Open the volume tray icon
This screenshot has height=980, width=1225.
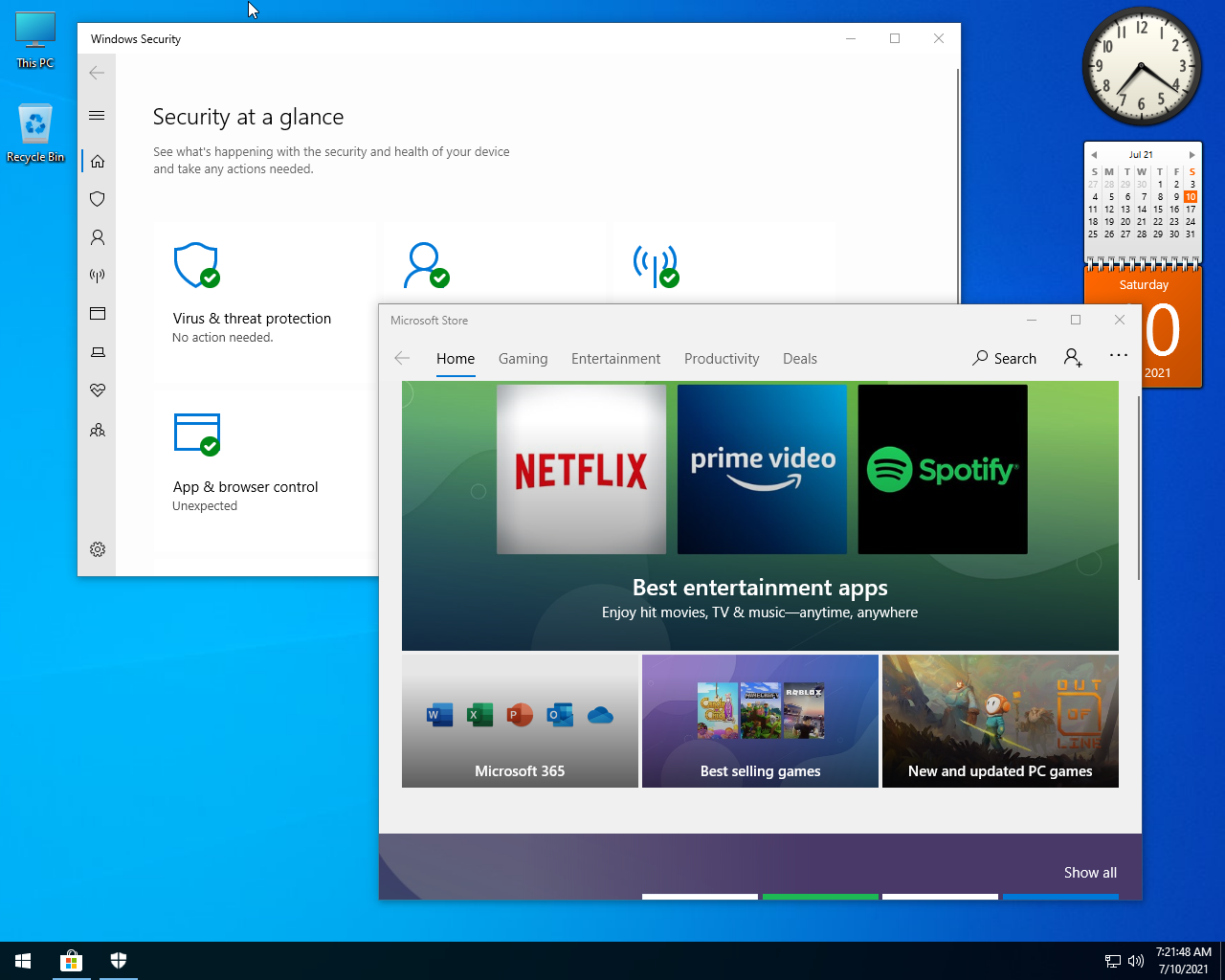[1136, 961]
